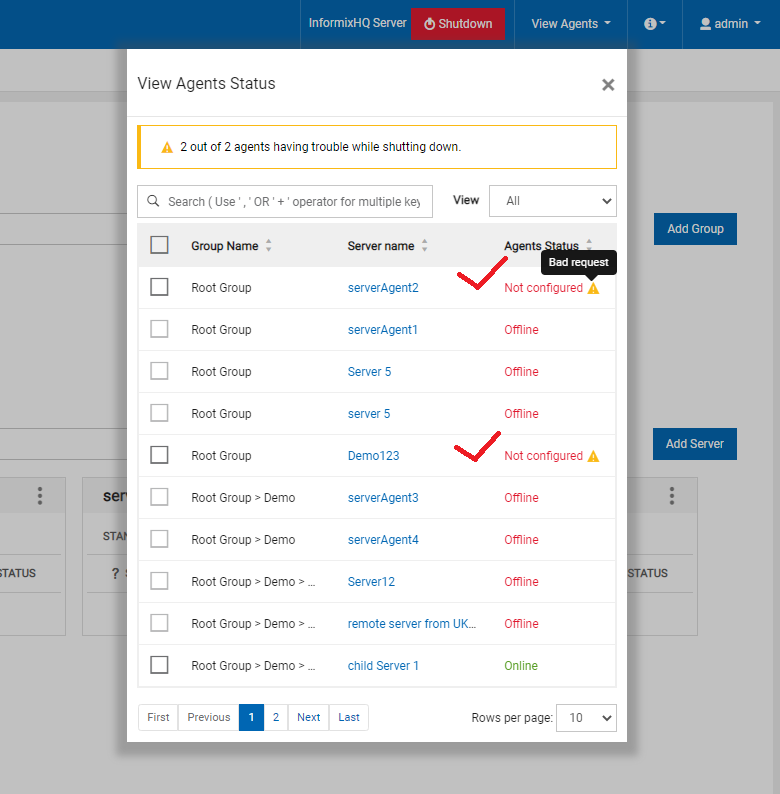Click the warning icon beside serverAgent2 status

(x=593, y=289)
